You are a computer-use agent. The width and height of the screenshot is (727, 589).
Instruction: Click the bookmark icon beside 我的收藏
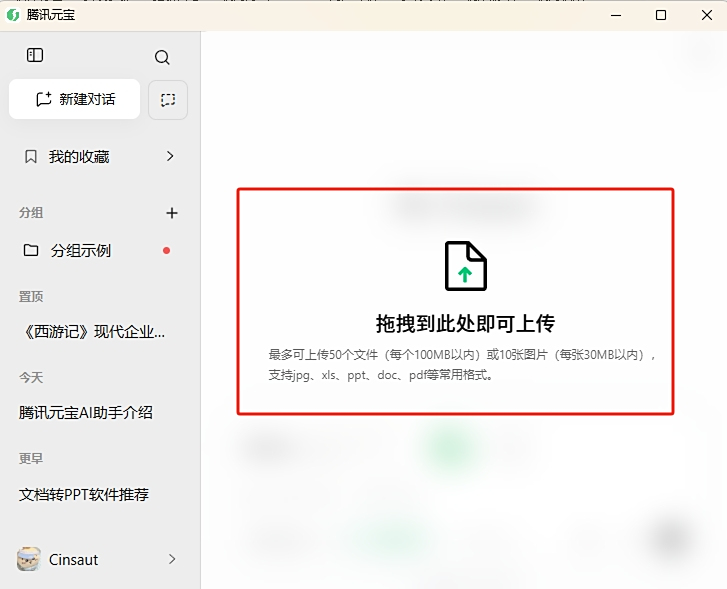pos(31,157)
